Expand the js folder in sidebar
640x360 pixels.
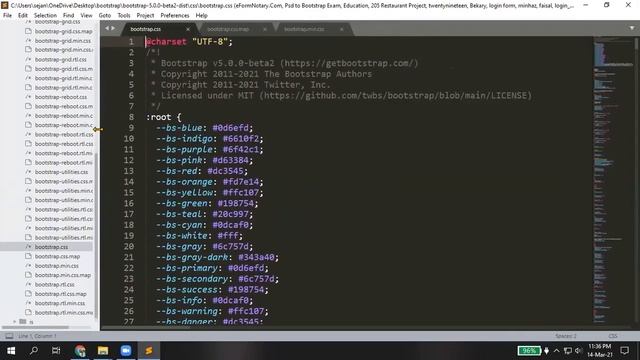15,322
